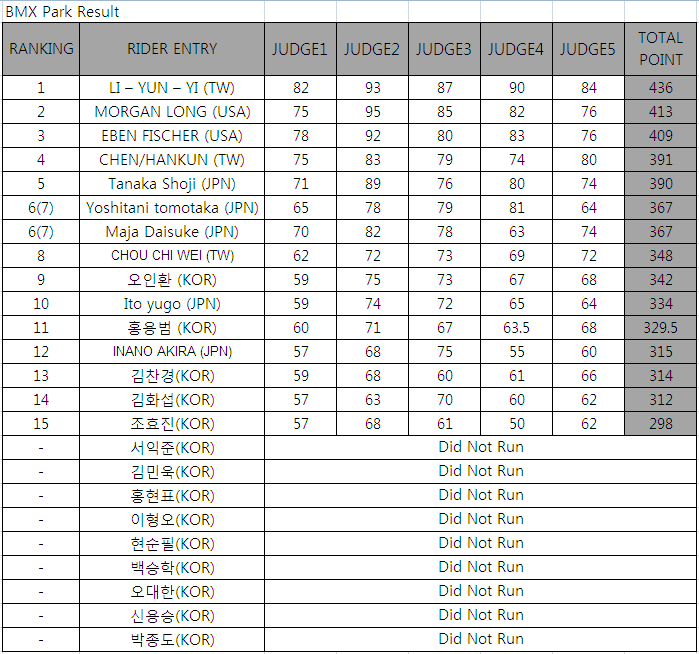This screenshot has height=654, width=699.
Task: Click total point 315 cell
Action: 660,352
